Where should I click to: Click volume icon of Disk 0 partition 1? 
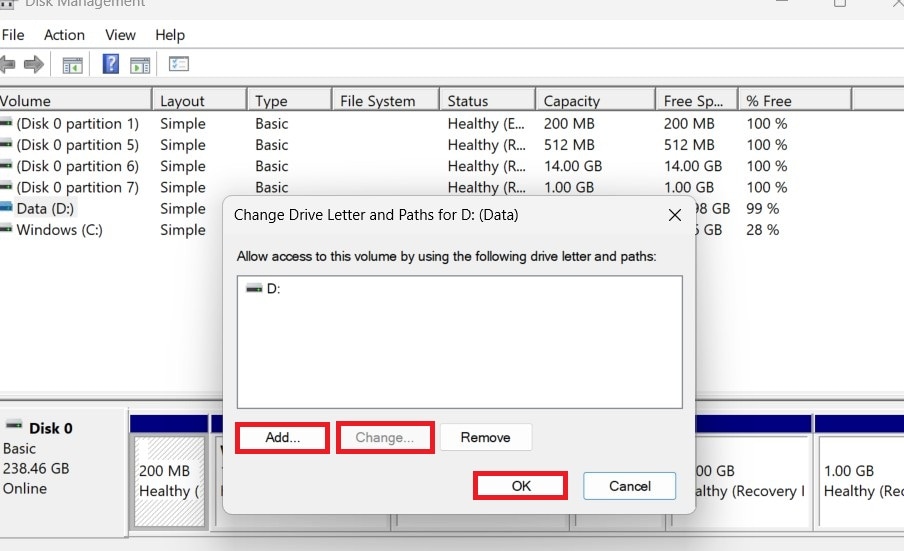[x=6, y=122]
